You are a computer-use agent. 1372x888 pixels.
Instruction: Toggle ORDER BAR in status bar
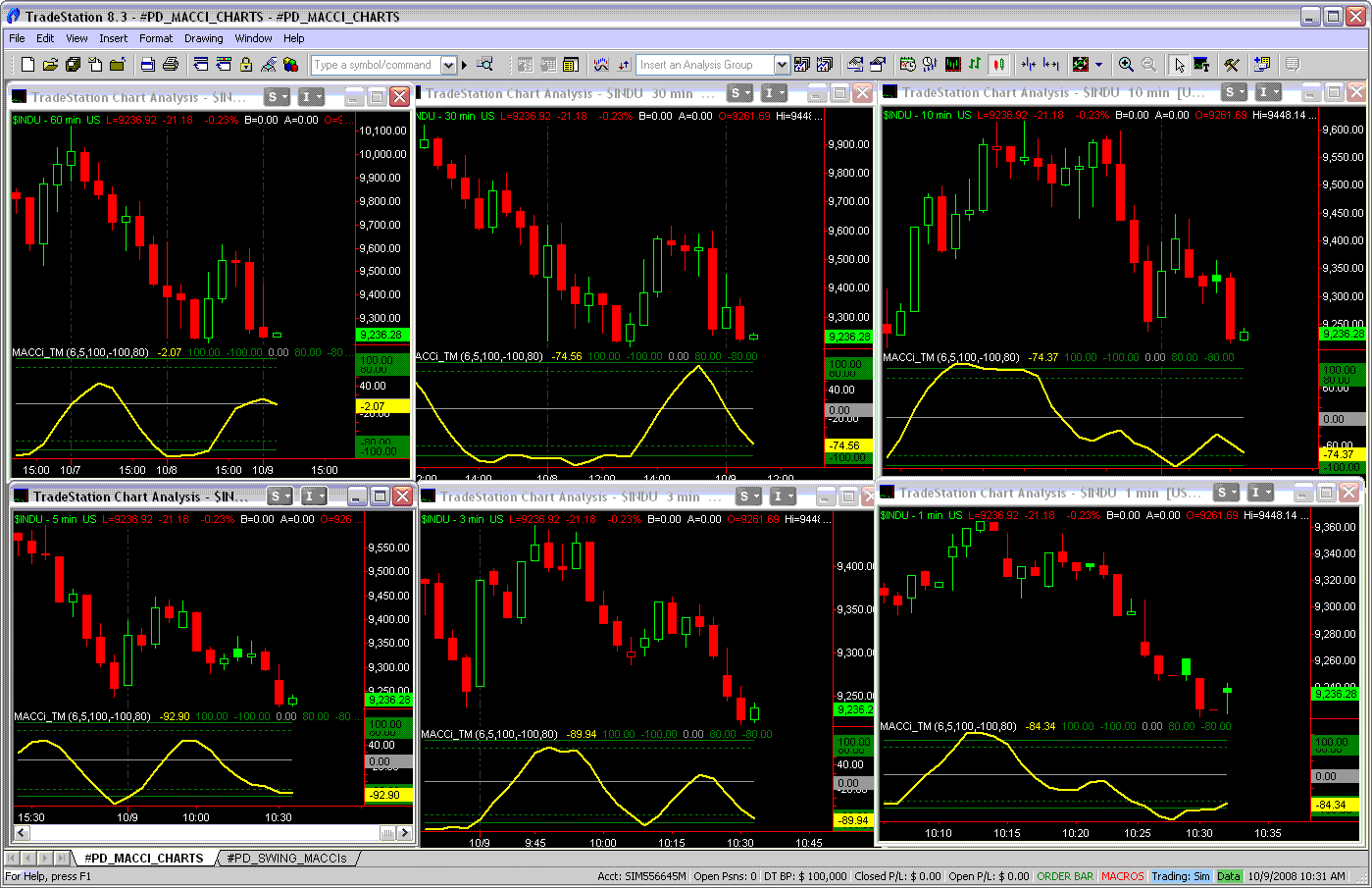[1064, 876]
